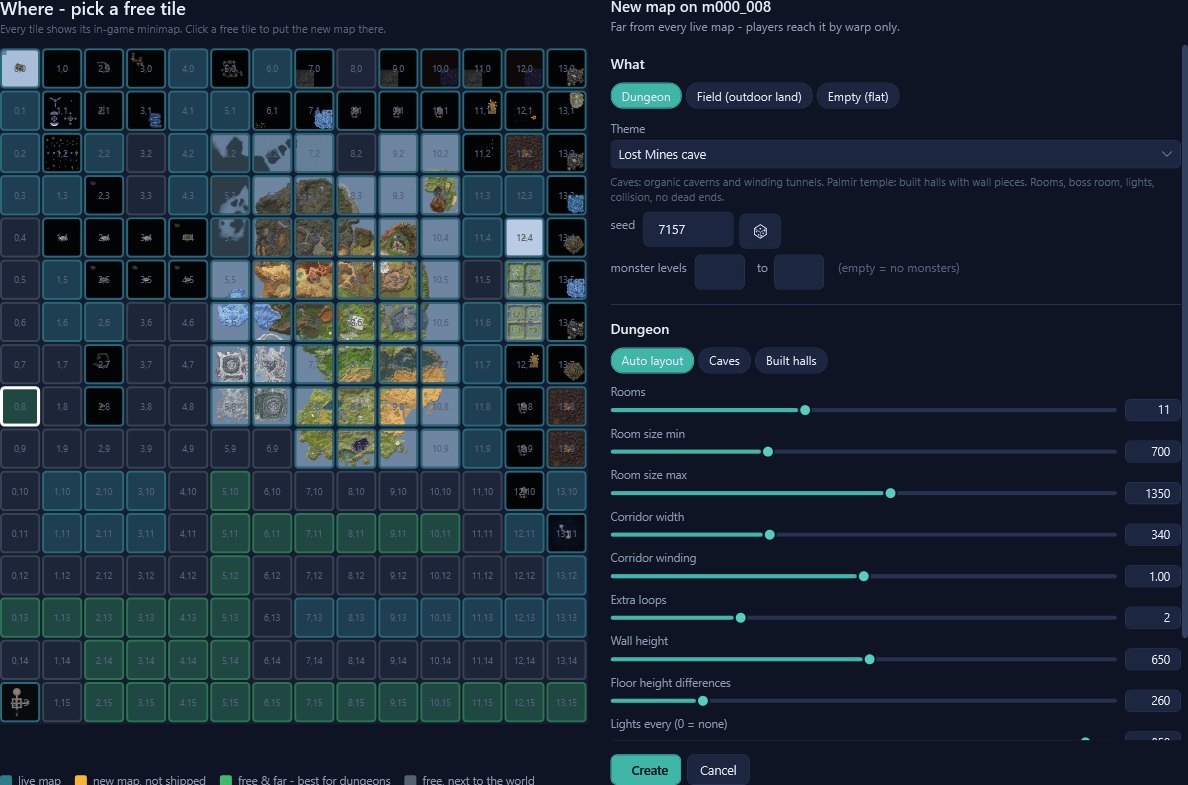The height and width of the screenshot is (785, 1188).
Task: Cancel new map creation
Action: point(717,770)
